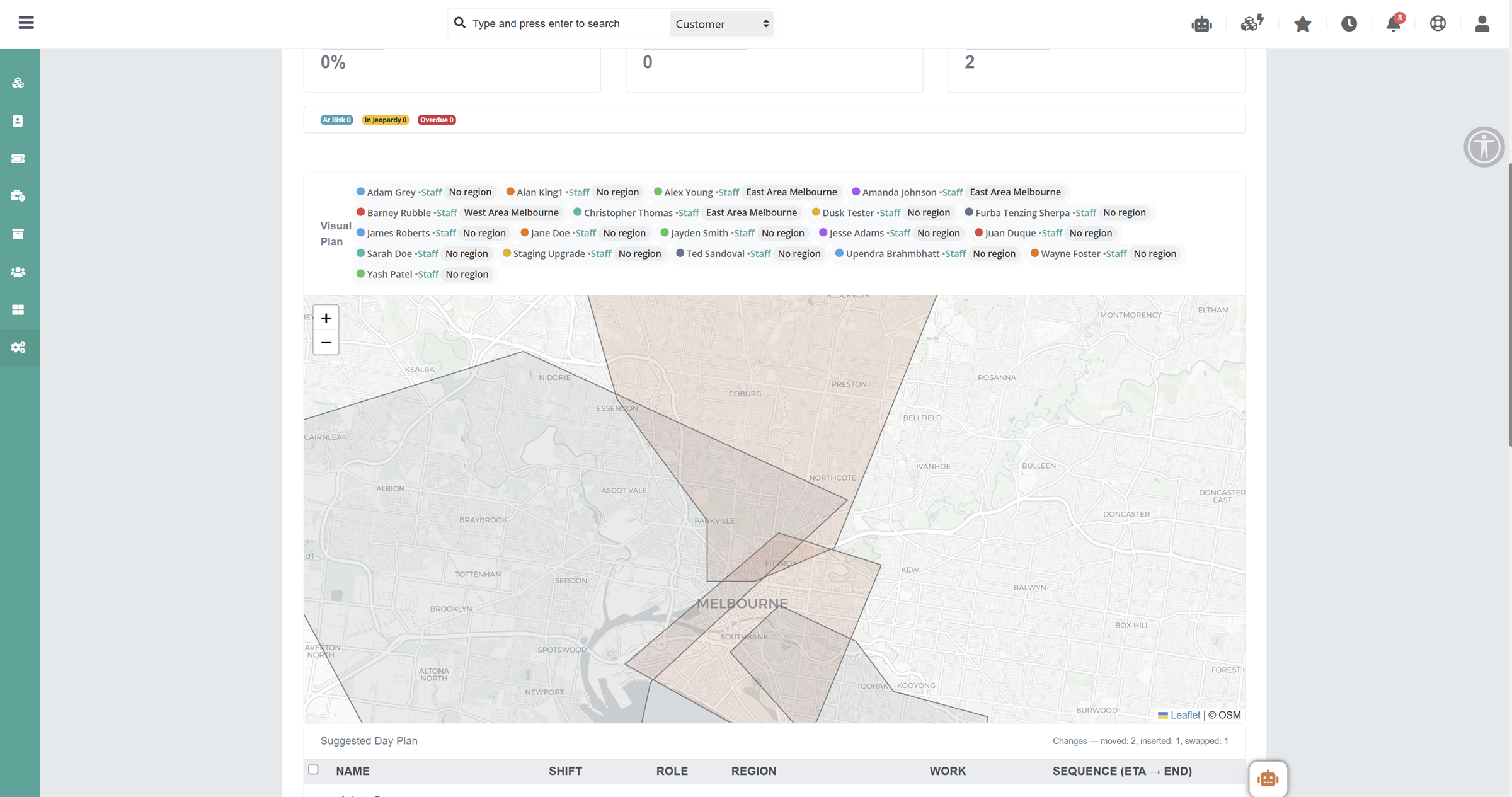The image size is (1512, 797).
Task: Open the Customer search scope dropdown
Action: (x=721, y=23)
